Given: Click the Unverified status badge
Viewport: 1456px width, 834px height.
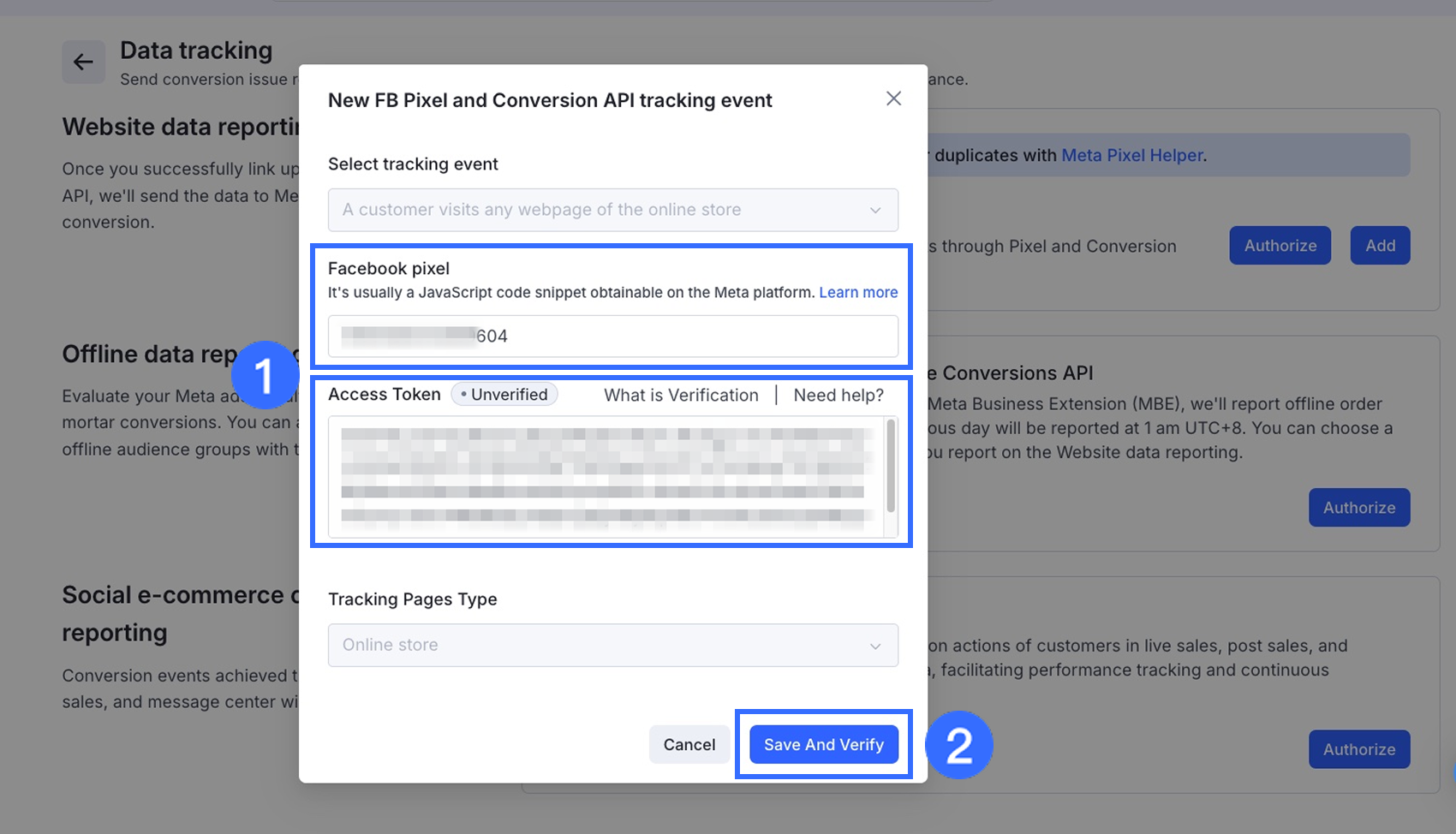Looking at the screenshot, I should [x=504, y=395].
